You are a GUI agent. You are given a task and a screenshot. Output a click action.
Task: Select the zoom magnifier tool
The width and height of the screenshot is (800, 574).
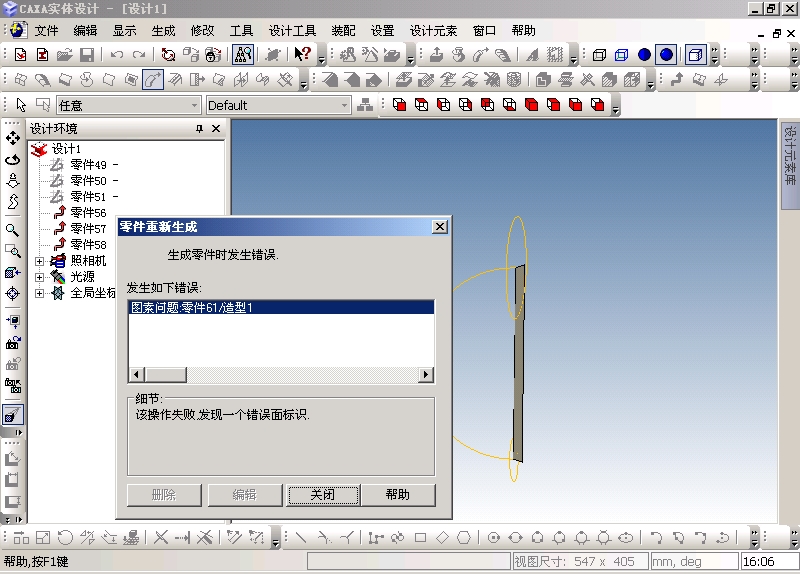click(x=13, y=230)
